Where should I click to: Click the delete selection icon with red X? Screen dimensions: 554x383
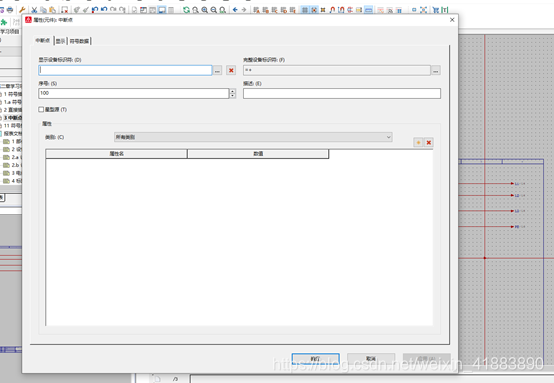pos(65,10)
